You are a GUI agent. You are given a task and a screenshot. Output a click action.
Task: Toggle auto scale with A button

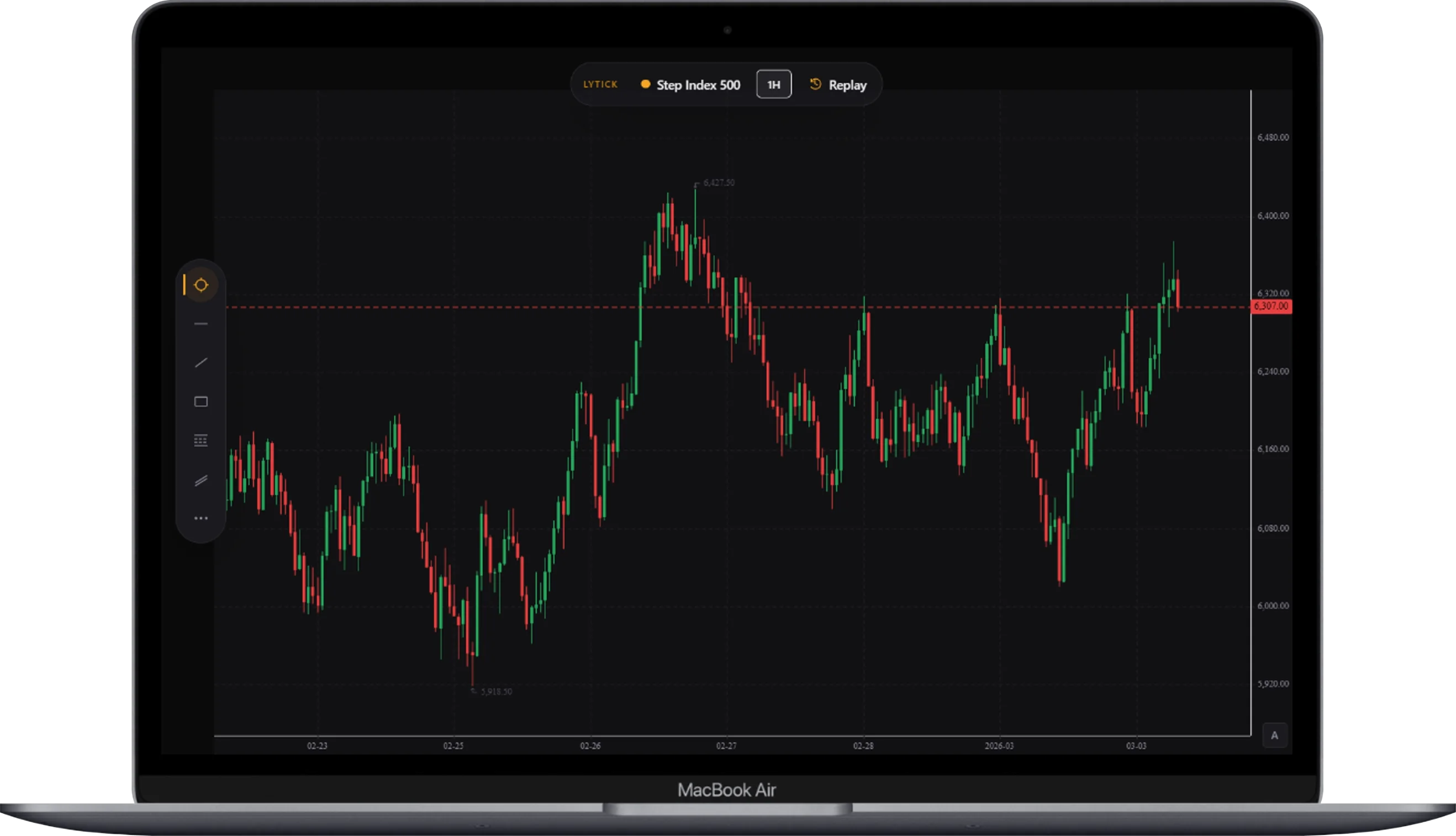click(1274, 736)
